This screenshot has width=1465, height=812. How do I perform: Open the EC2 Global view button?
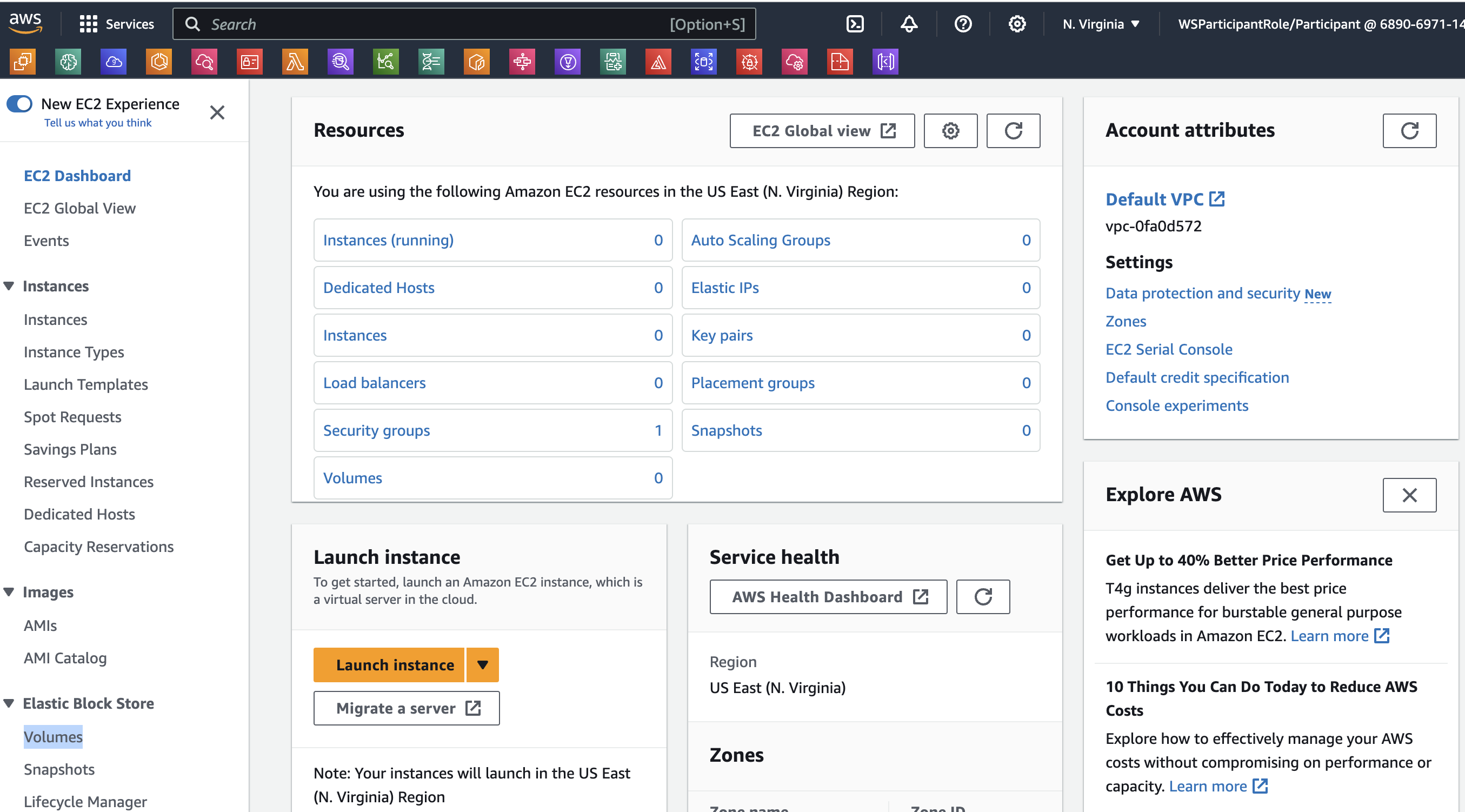pyautogui.click(x=822, y=131)
